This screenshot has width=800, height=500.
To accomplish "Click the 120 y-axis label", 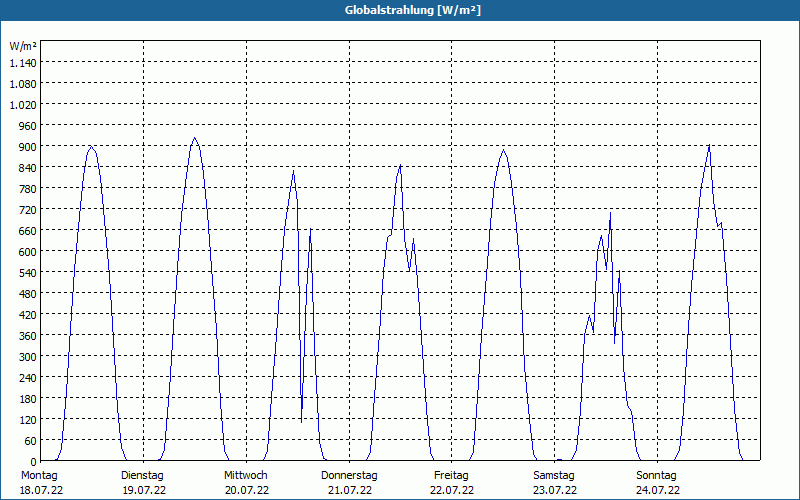I will [28, 419].
